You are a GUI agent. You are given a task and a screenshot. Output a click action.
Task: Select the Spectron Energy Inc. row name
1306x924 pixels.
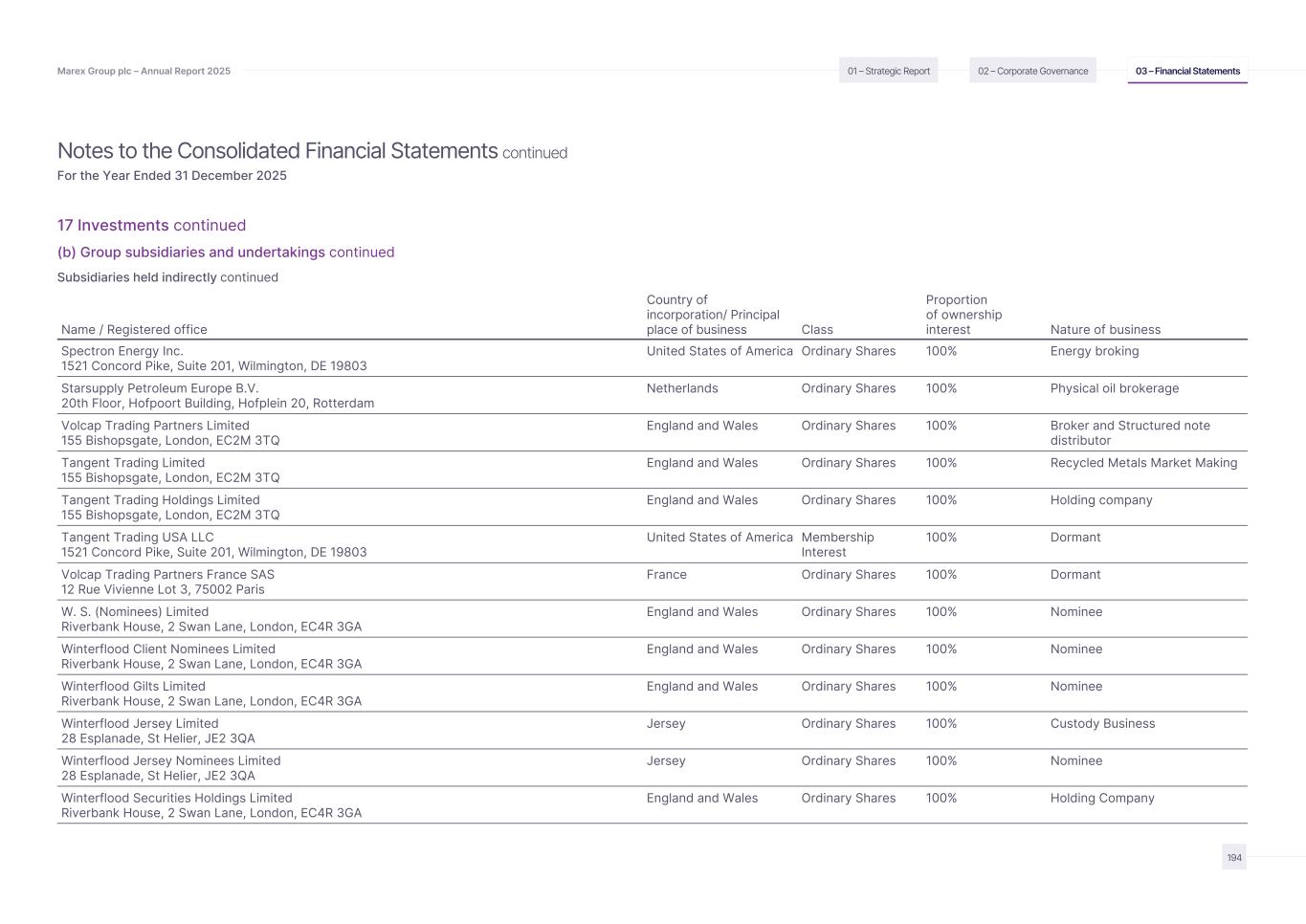coord(122,351)
